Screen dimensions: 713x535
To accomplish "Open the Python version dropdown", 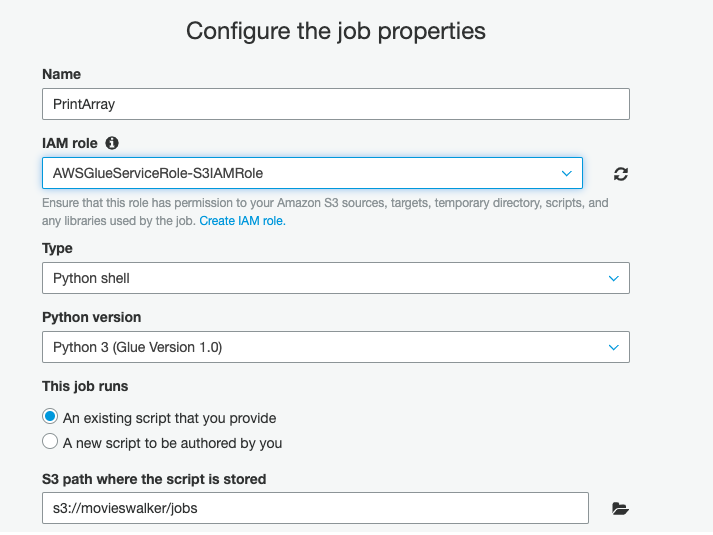I will click(x=336, y=347).
